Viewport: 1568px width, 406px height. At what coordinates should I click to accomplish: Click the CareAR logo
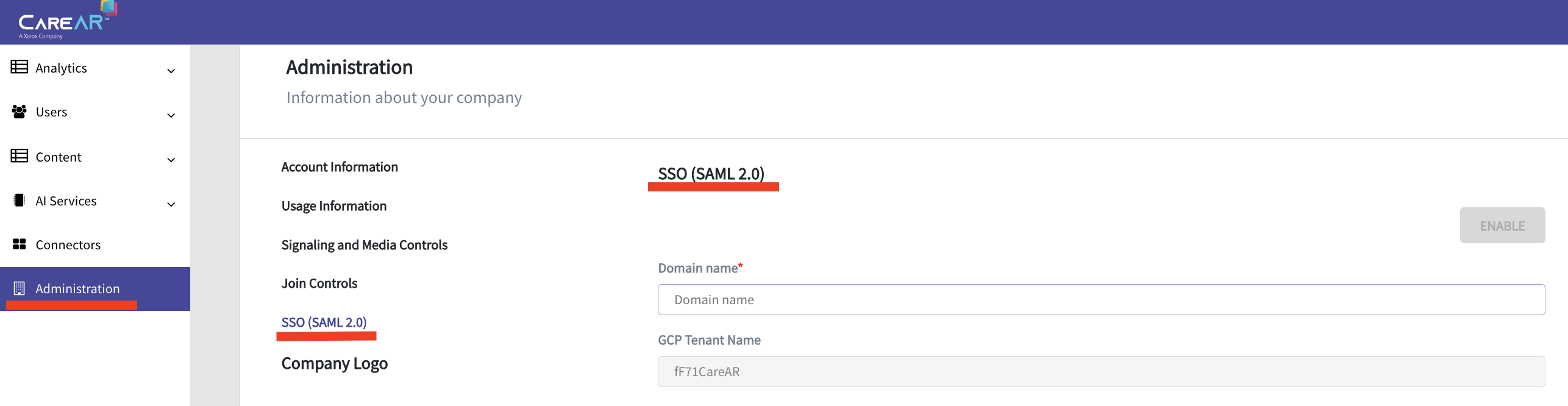coord(64,22)
